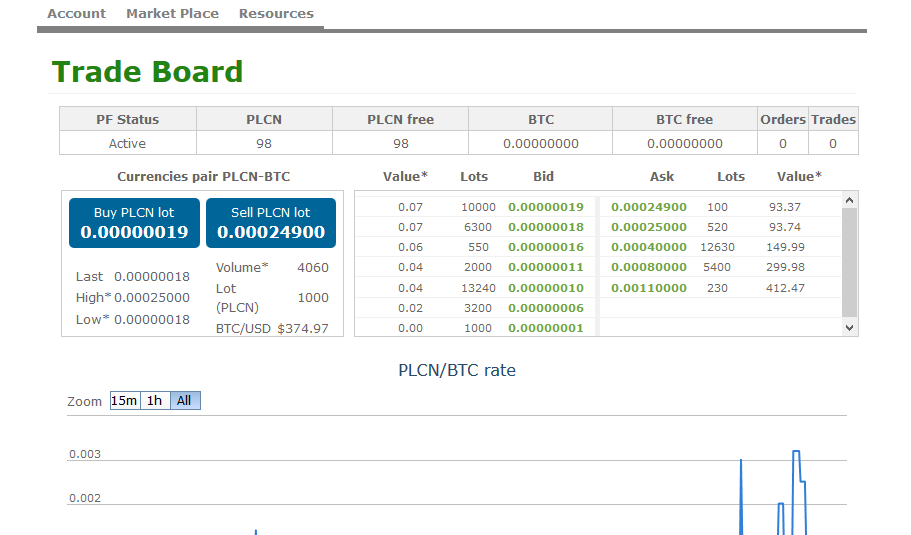911x535 pixels.
Task: Click the Low price label
Action: click(x=92, y=319)
